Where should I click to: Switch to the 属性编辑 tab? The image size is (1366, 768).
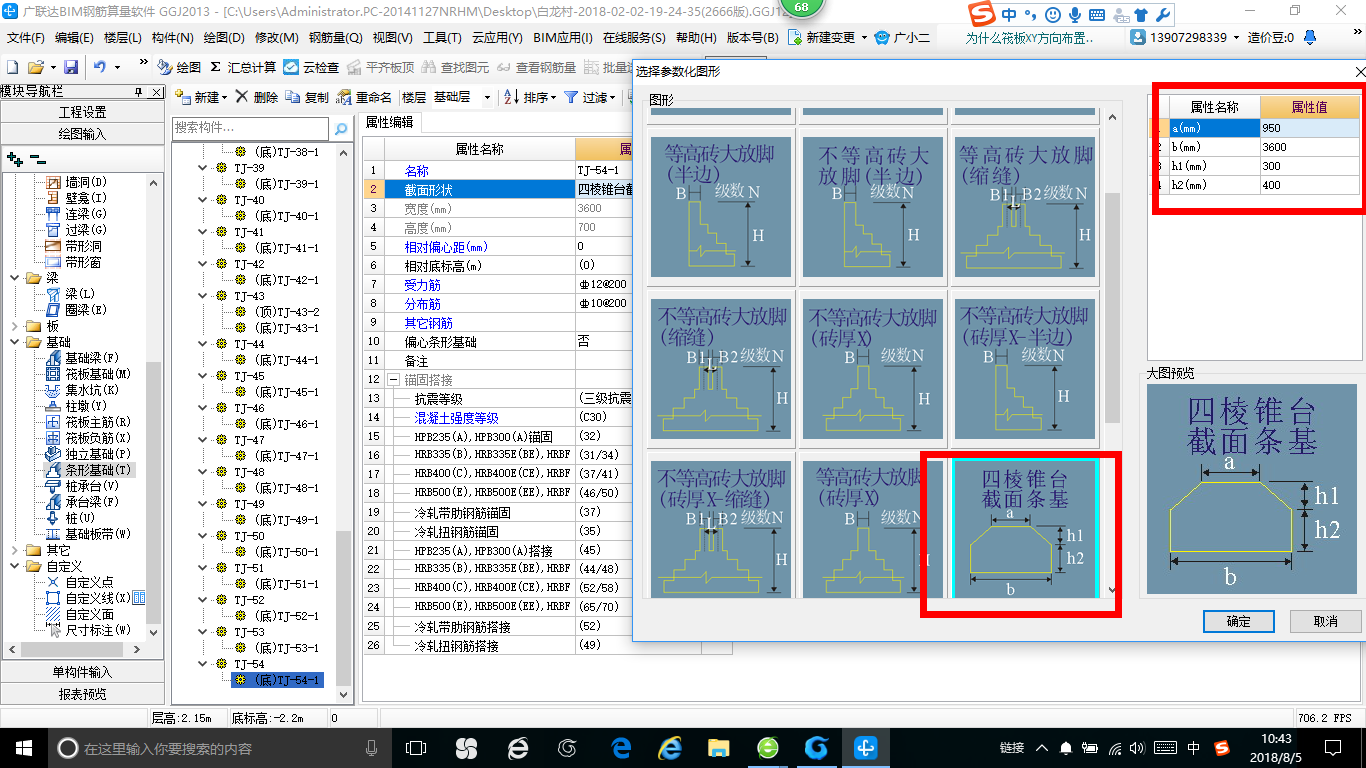(389, 122)
